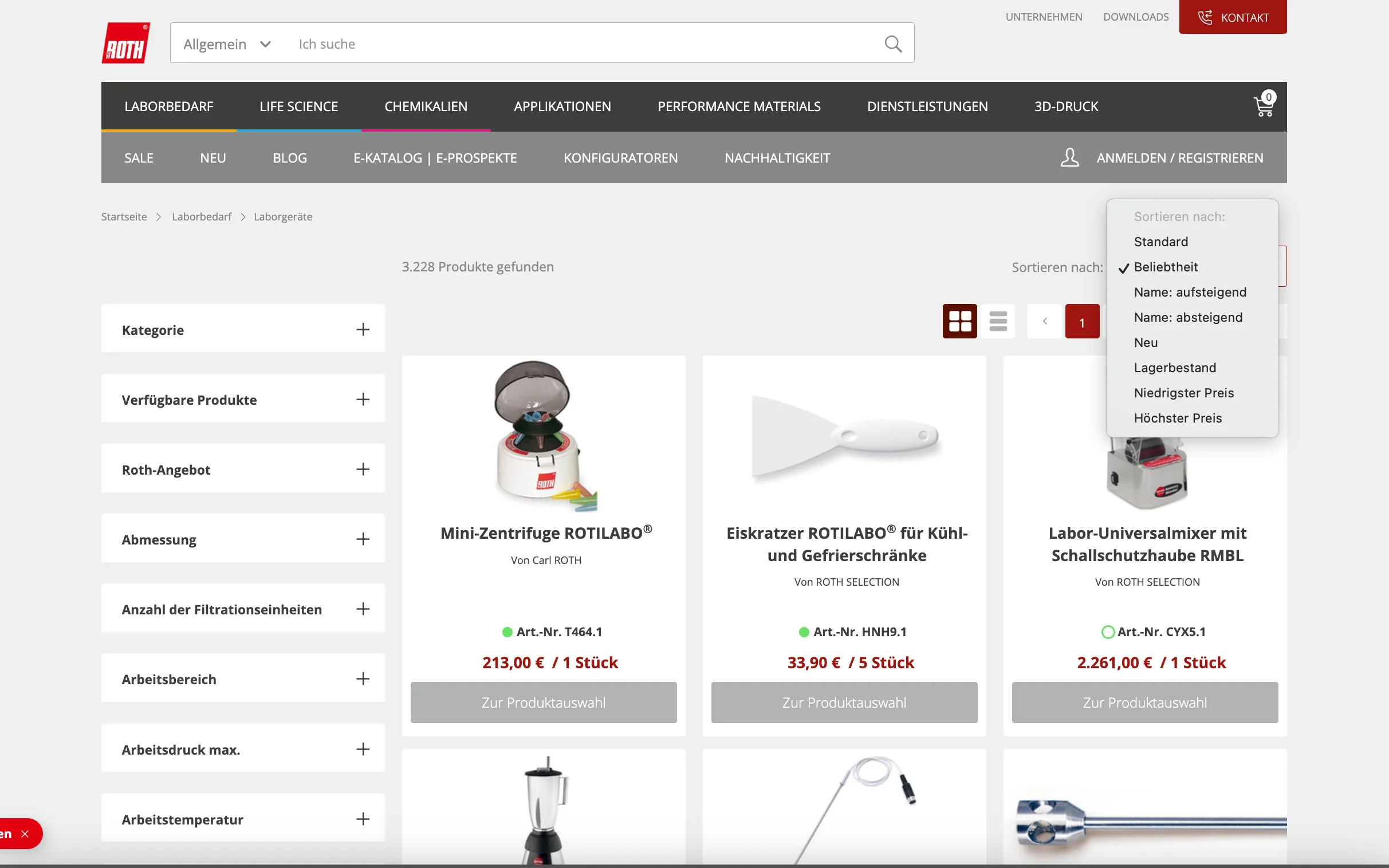The width and height of the screenshot is (1389, 868).
Task: Go to previous page arrow
Action: coord(1045,321)
